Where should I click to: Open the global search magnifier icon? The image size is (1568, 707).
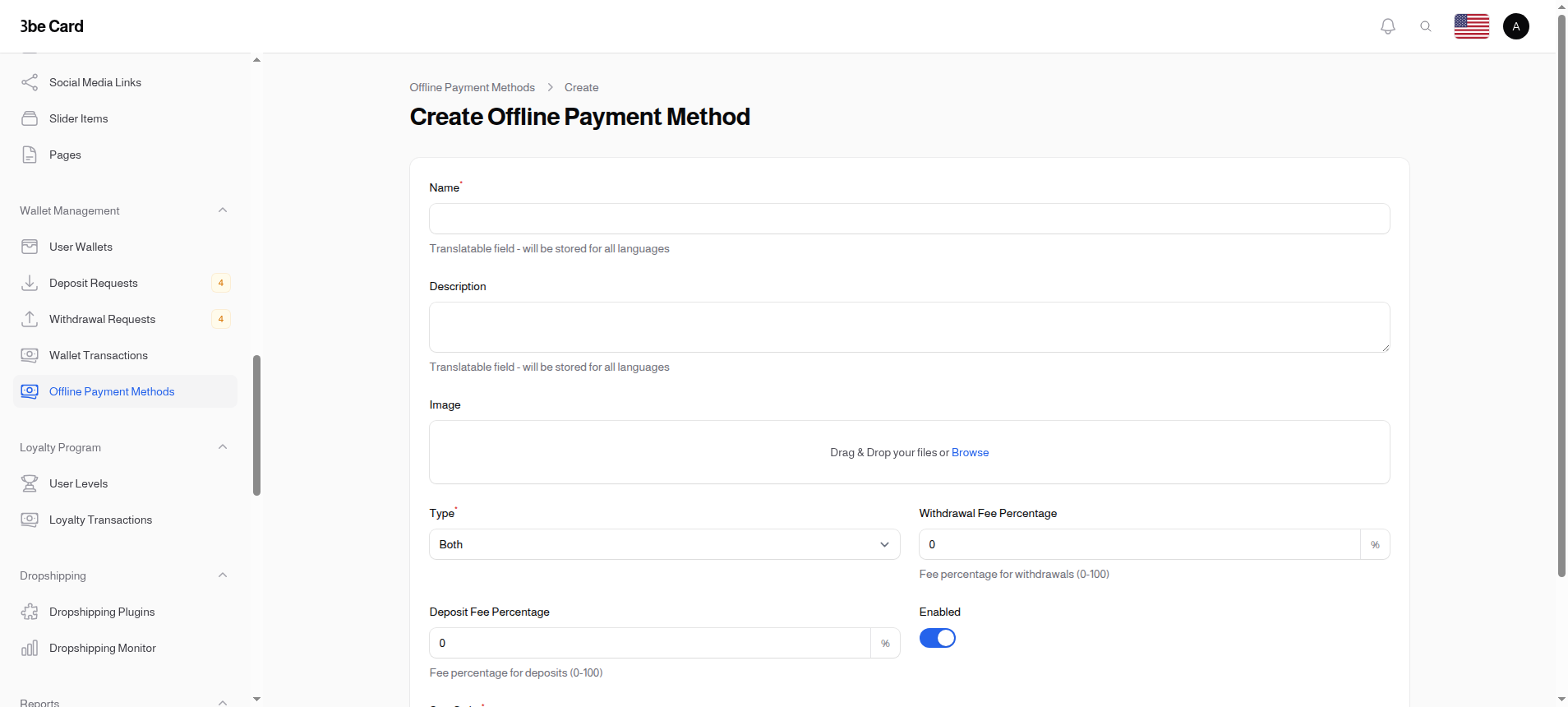click(x=1426, y=26)
